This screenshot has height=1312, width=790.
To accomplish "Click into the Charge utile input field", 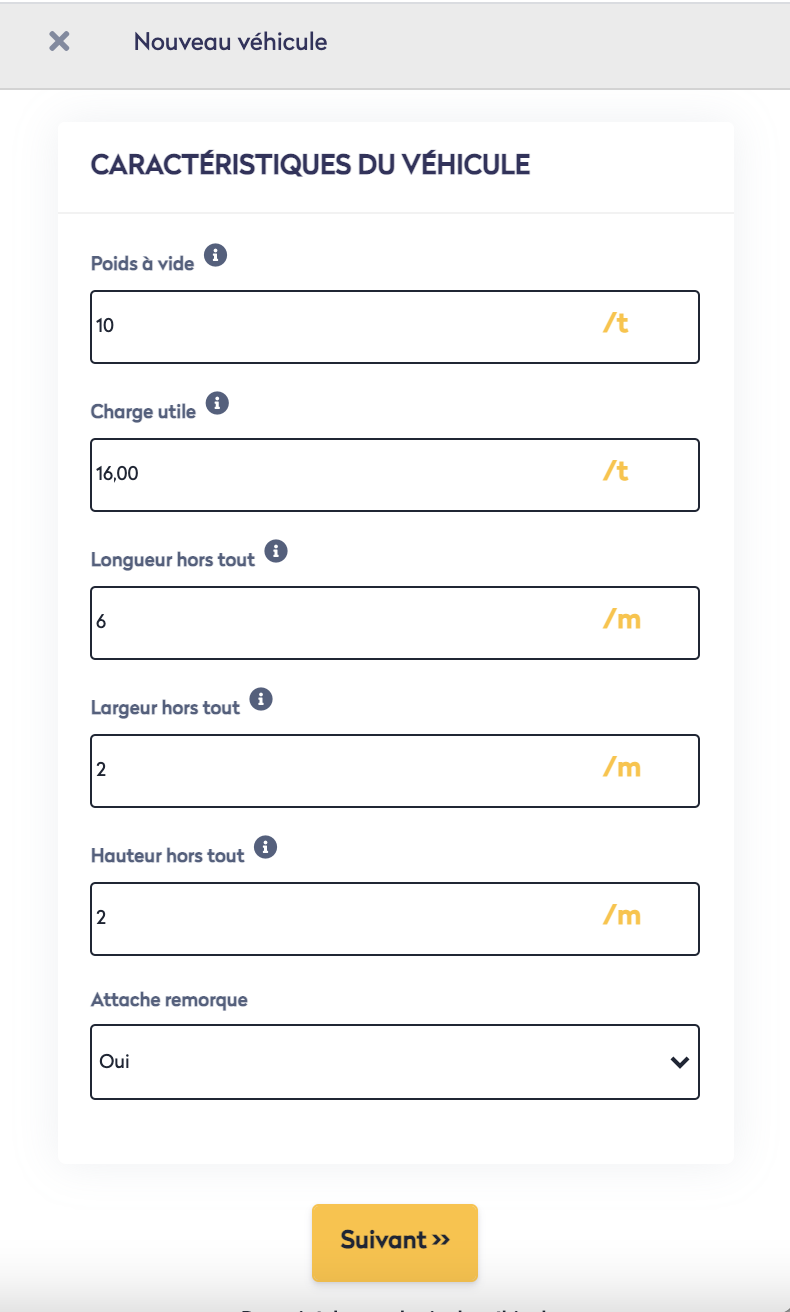I will point(340,475).
